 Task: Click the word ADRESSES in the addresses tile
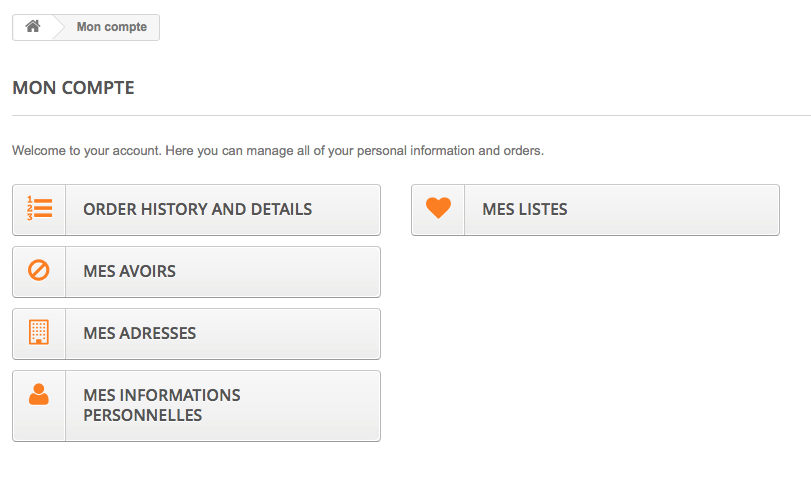158,333
